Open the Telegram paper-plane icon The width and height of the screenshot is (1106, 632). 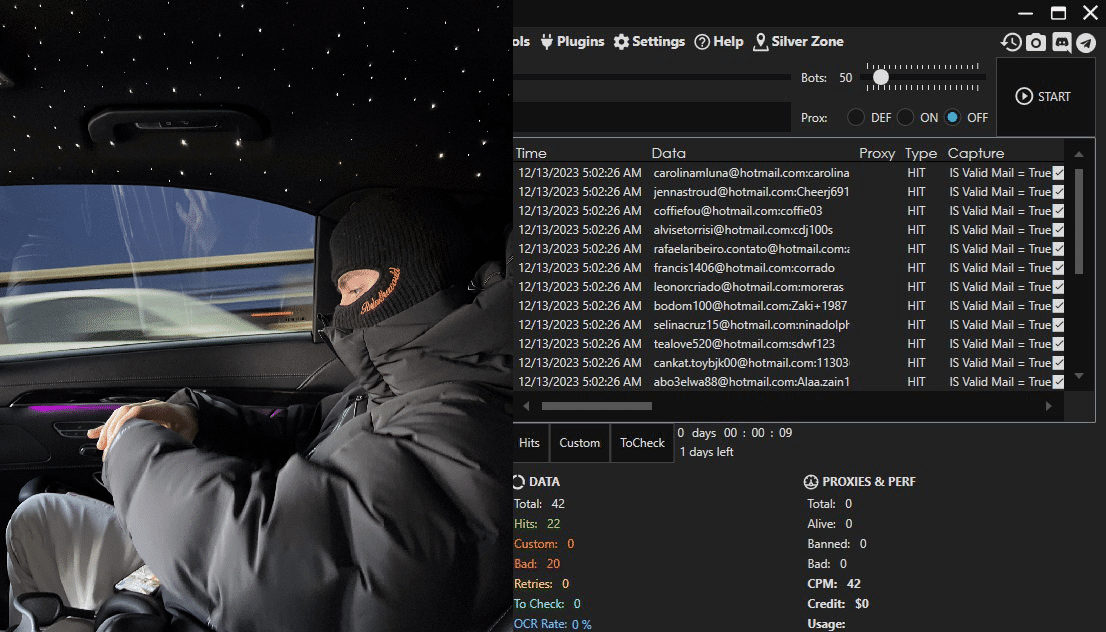click(x=1086, y=42)
